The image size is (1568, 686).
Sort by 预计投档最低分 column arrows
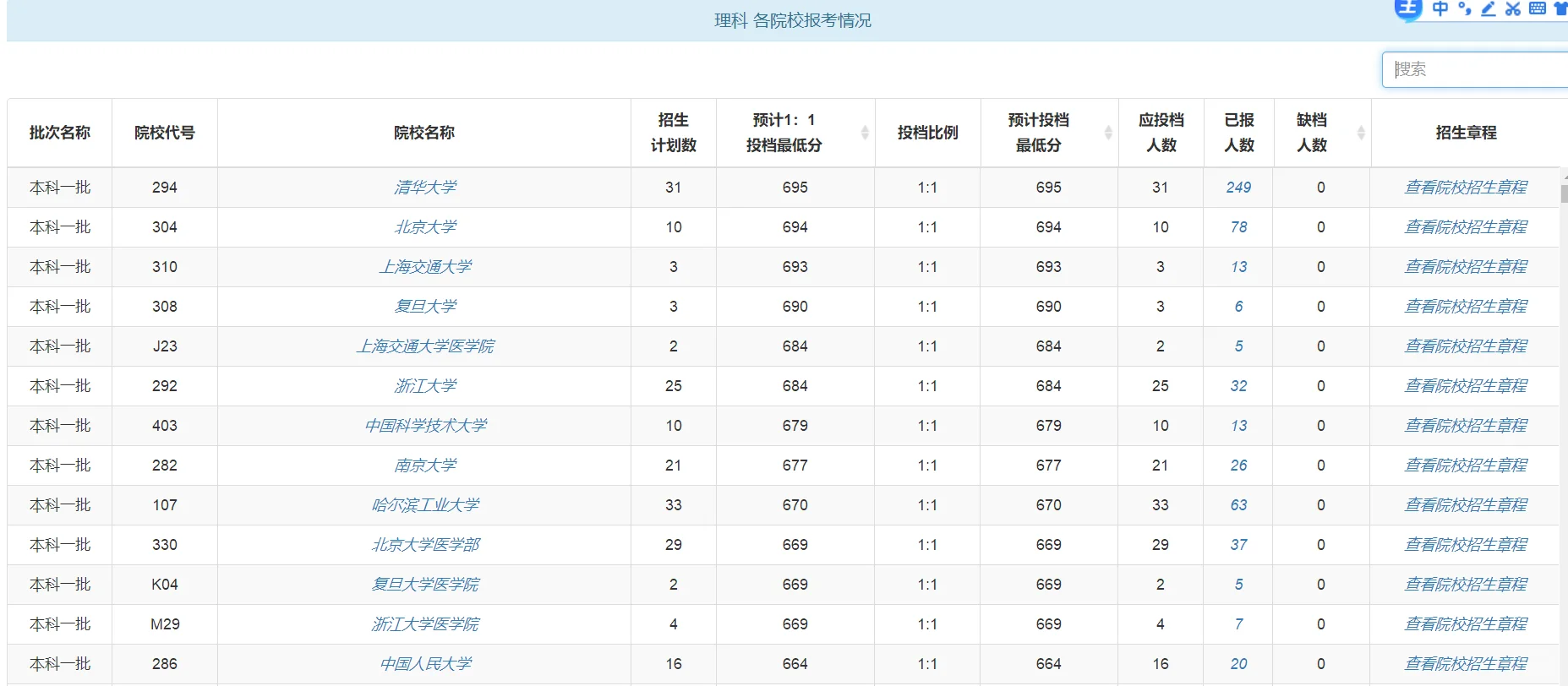point(1108,133)
